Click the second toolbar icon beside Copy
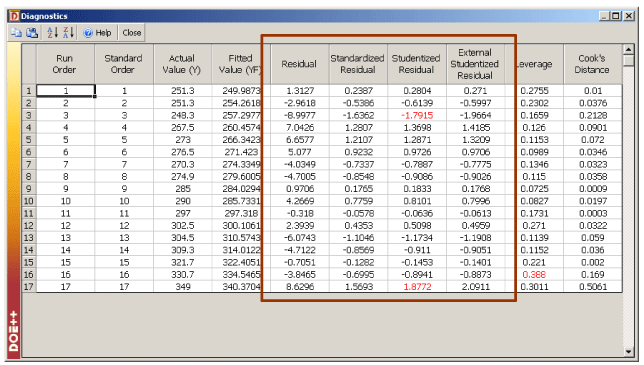Viewport: 644px width, 365px height. (32, 32)
